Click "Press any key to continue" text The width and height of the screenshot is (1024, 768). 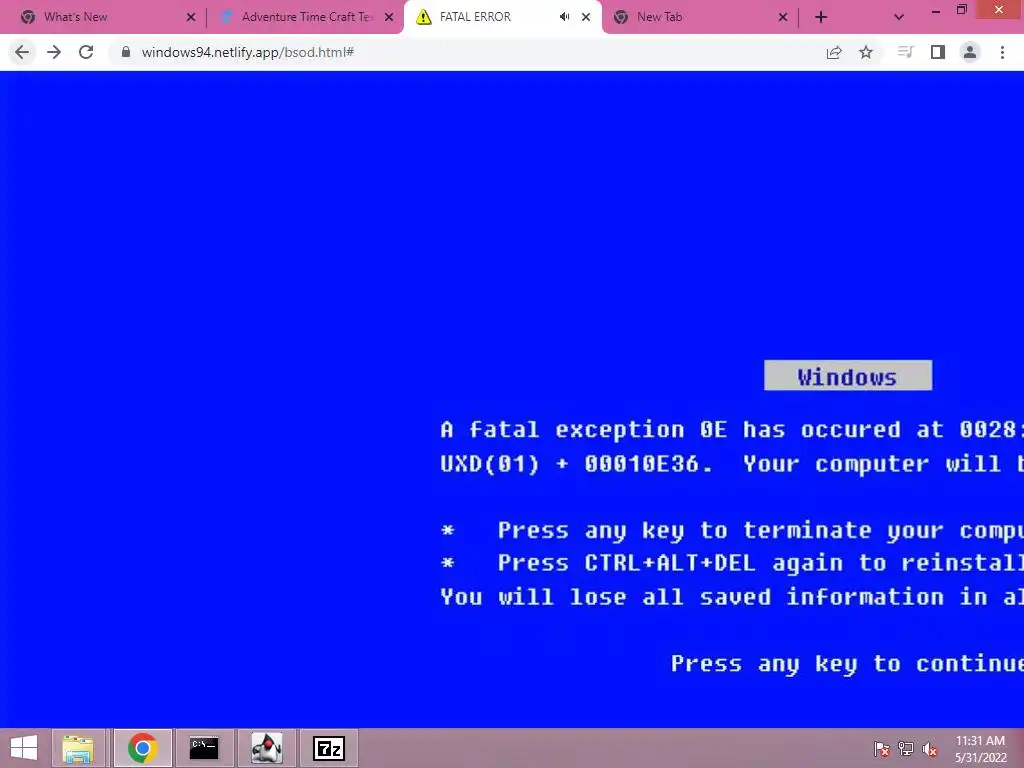tap(847, 664)
